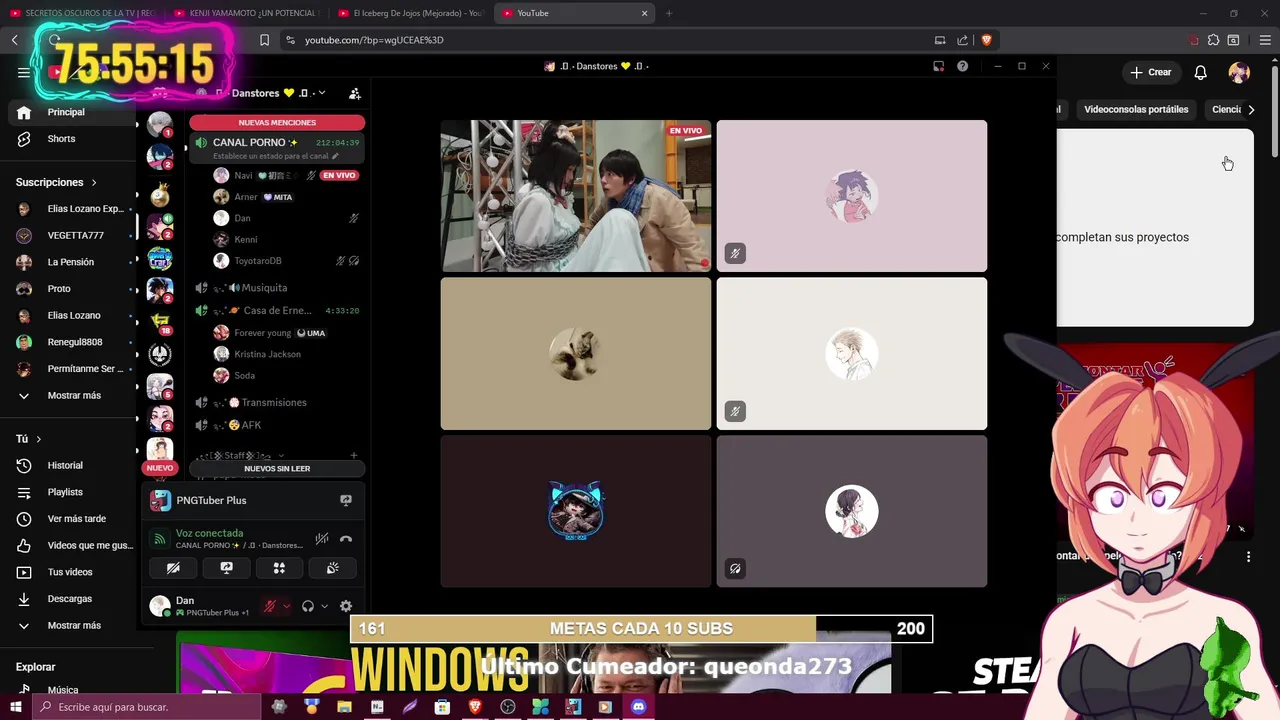The height and width of the screenshot is (720, 1280).
Task: Switch to the El Iceberg De Jojos tab
Action: click(x=411, y=13)
